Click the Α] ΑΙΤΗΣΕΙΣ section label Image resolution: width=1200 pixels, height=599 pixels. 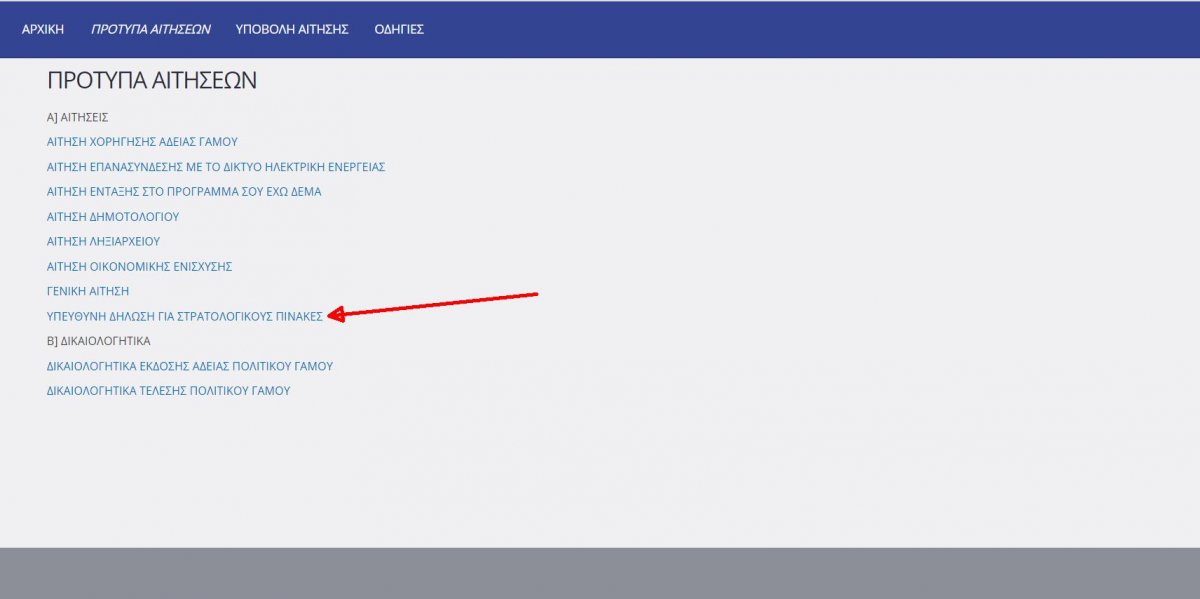click(77, 117)
